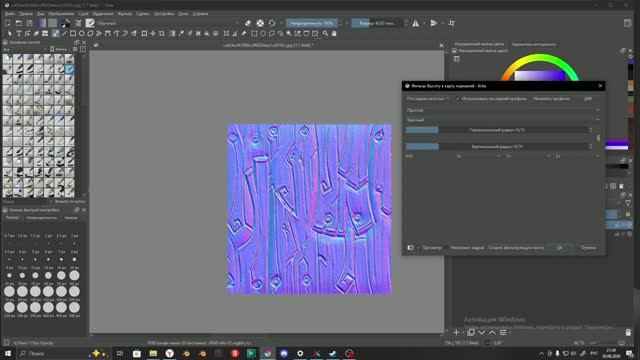The image size is (640, 360).
Task: Add a new layer in layers docker
Action: pos(456,332)
